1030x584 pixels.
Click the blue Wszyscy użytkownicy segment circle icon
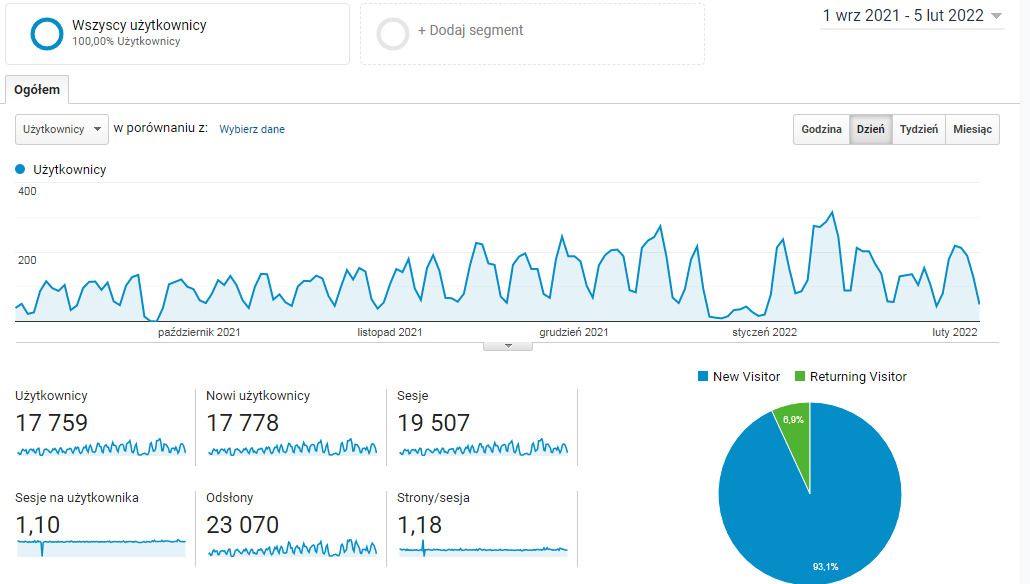(47, 33)
